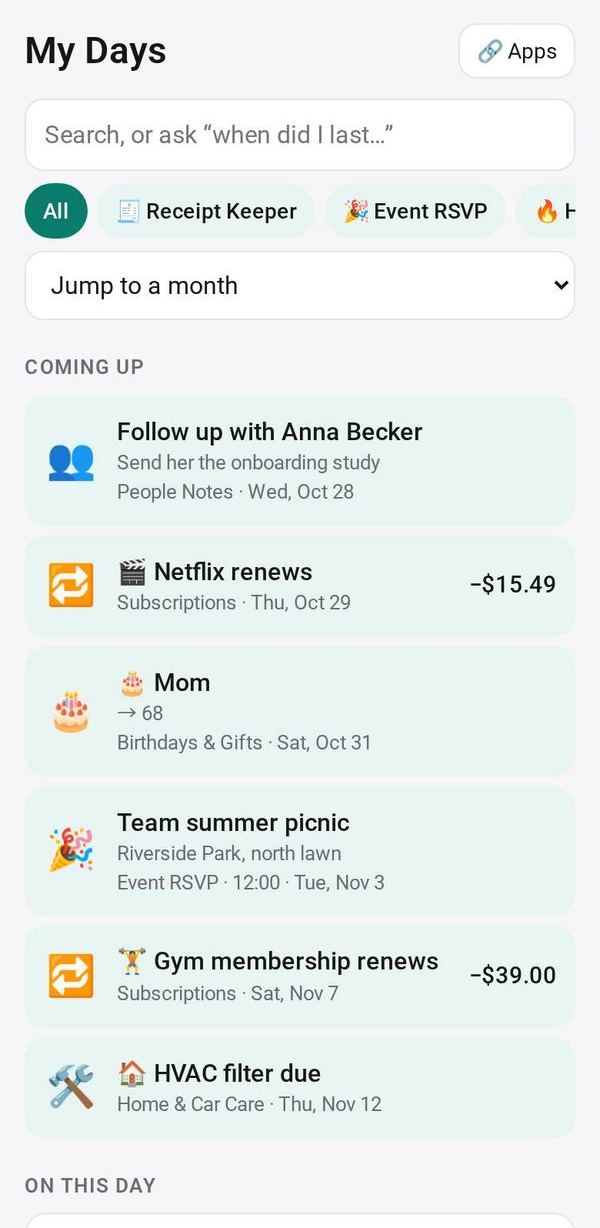The width and height of the screenshot is (600, 1228).
Task: Toggle the Event RSVP filter chip
Action: tap(415, 211)
